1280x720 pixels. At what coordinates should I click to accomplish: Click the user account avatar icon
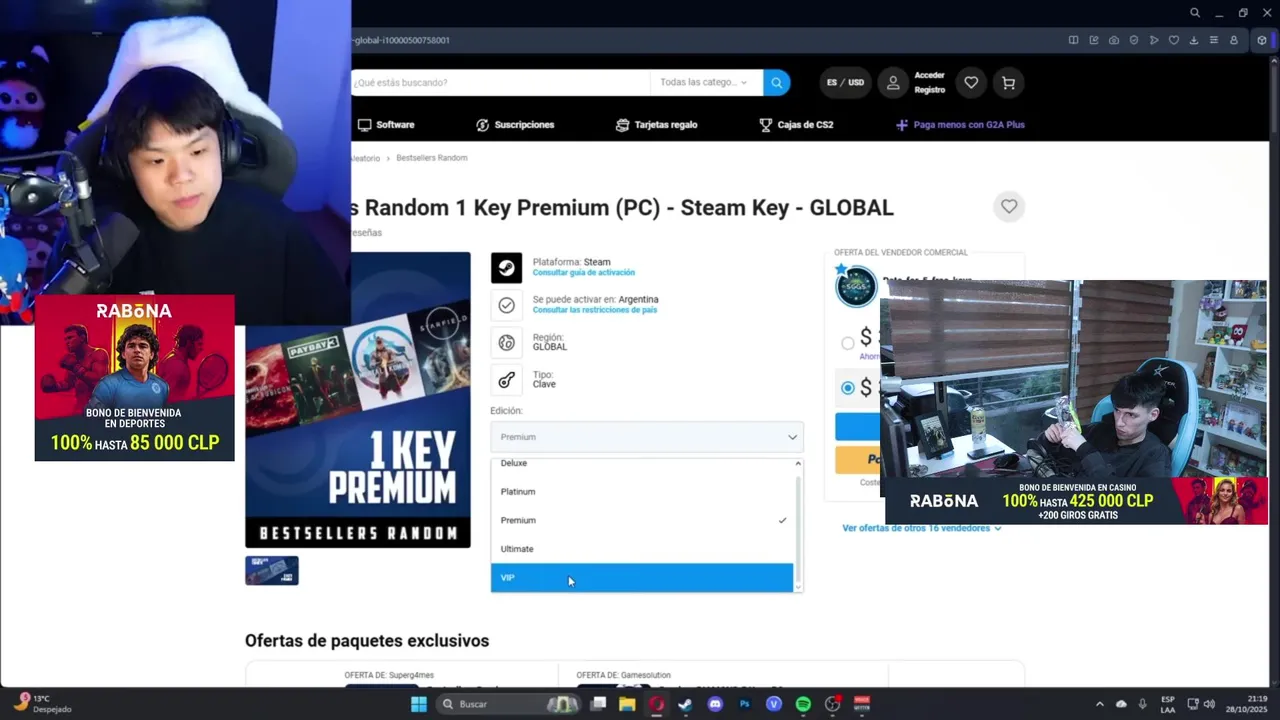point(893,83)
